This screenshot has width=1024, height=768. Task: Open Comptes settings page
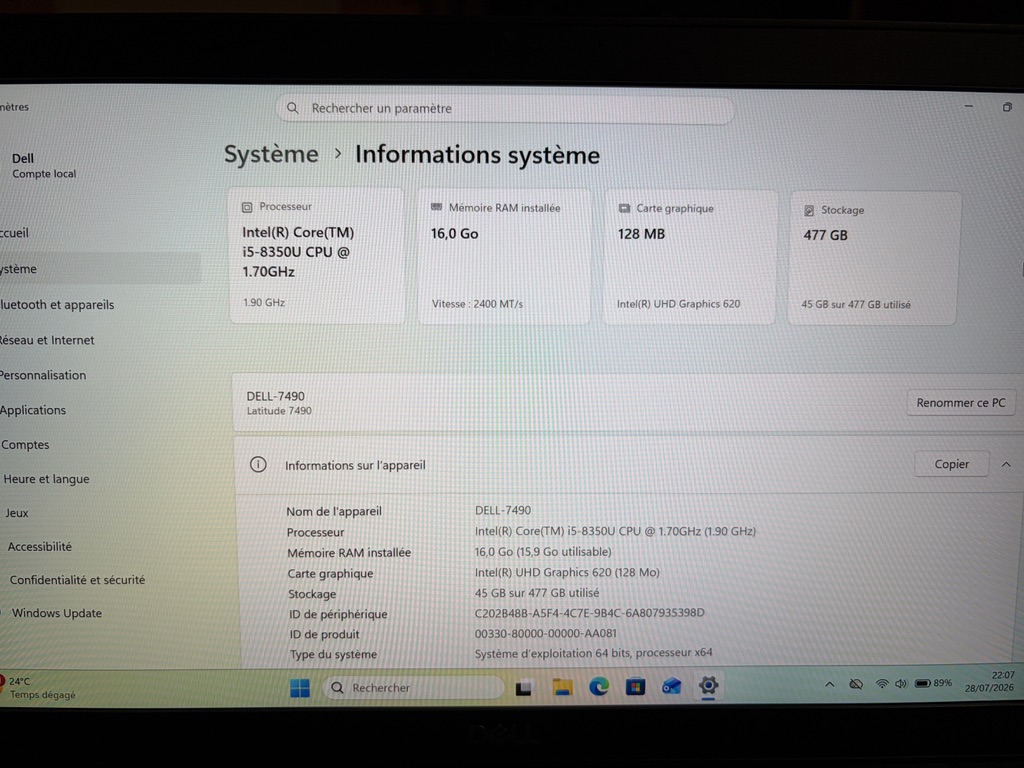[x=25, y=445]
